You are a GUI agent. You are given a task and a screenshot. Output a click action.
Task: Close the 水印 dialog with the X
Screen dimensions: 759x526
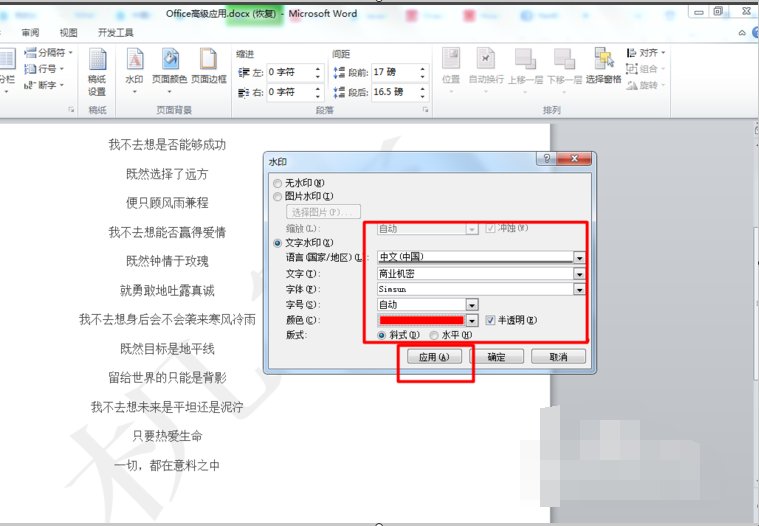574,158
